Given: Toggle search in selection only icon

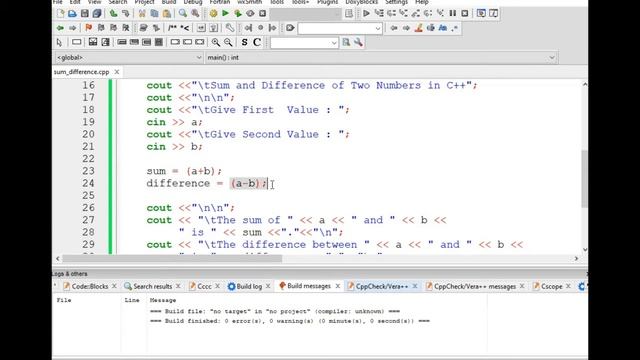Looking at the screenshot, I should [x=431, y=28].
